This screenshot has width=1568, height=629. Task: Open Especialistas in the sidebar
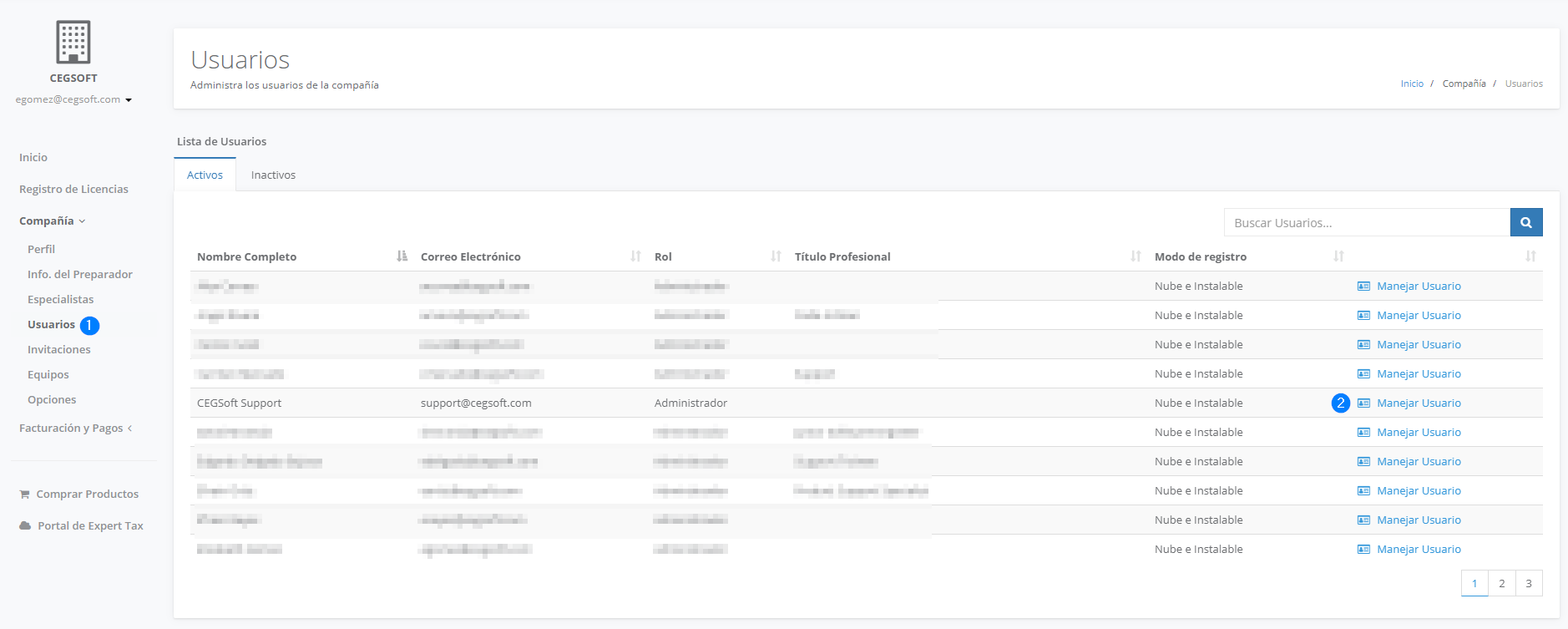pos(60,299)
